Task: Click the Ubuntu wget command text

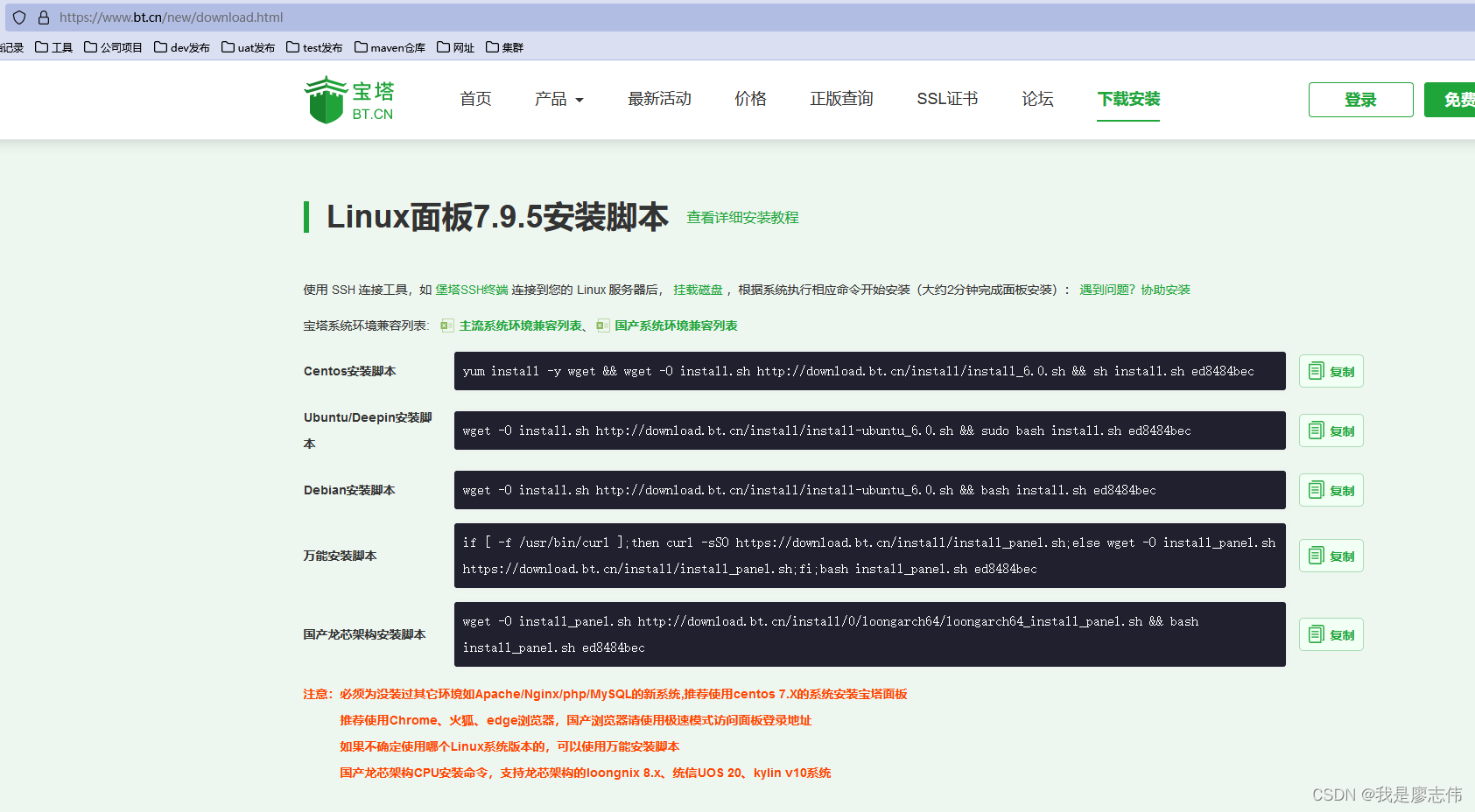Action: pyautogui.click(x=827, y=430)
